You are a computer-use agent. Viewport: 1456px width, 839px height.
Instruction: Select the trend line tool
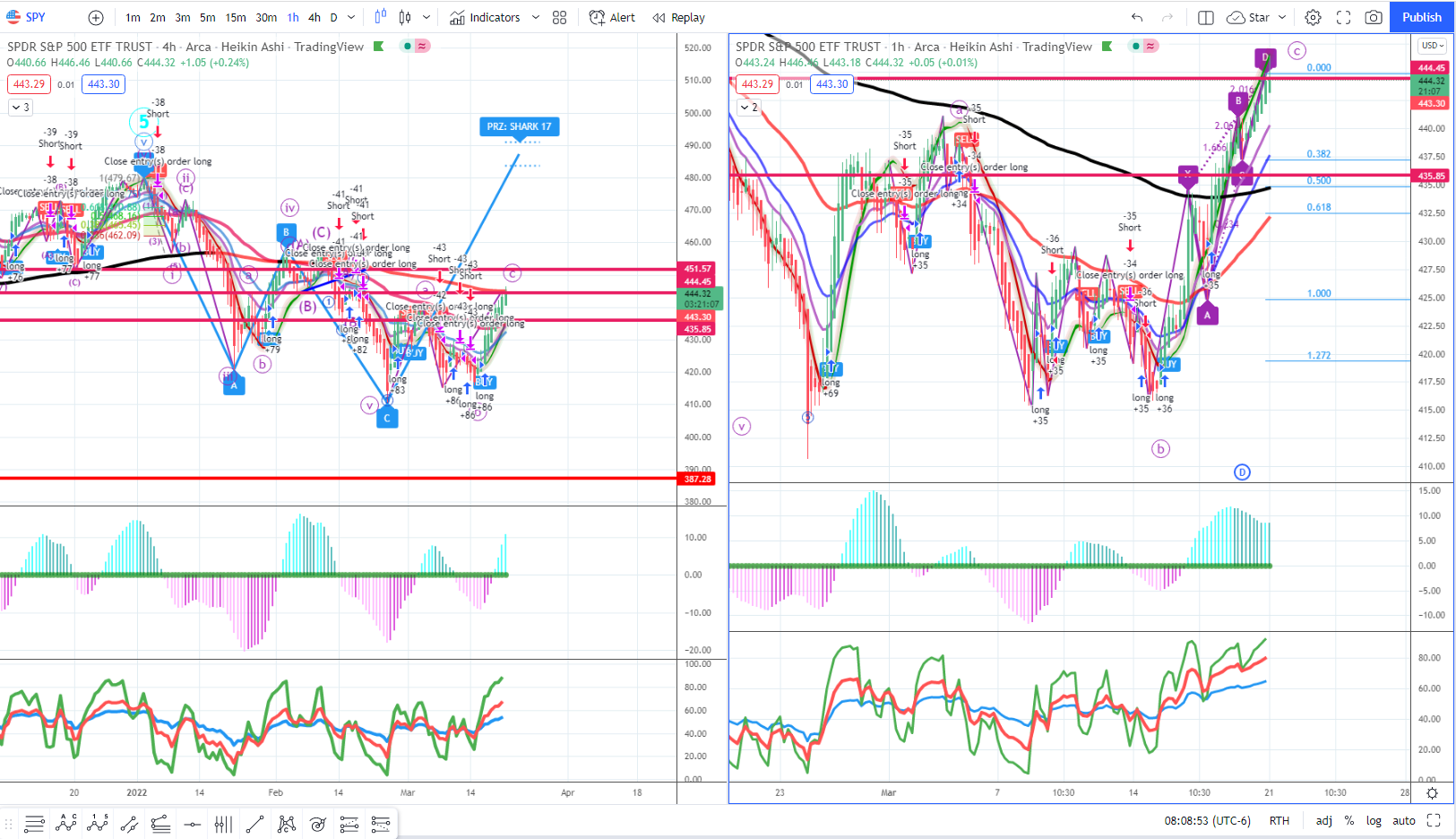tap(254, 824)
